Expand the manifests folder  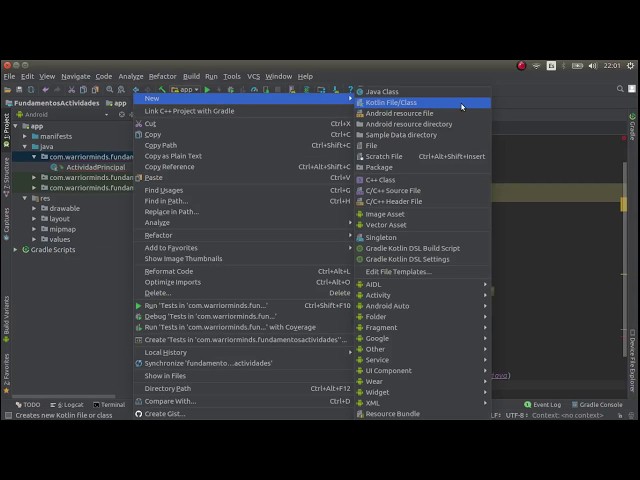pyautogui.click(x=25, y=136)
